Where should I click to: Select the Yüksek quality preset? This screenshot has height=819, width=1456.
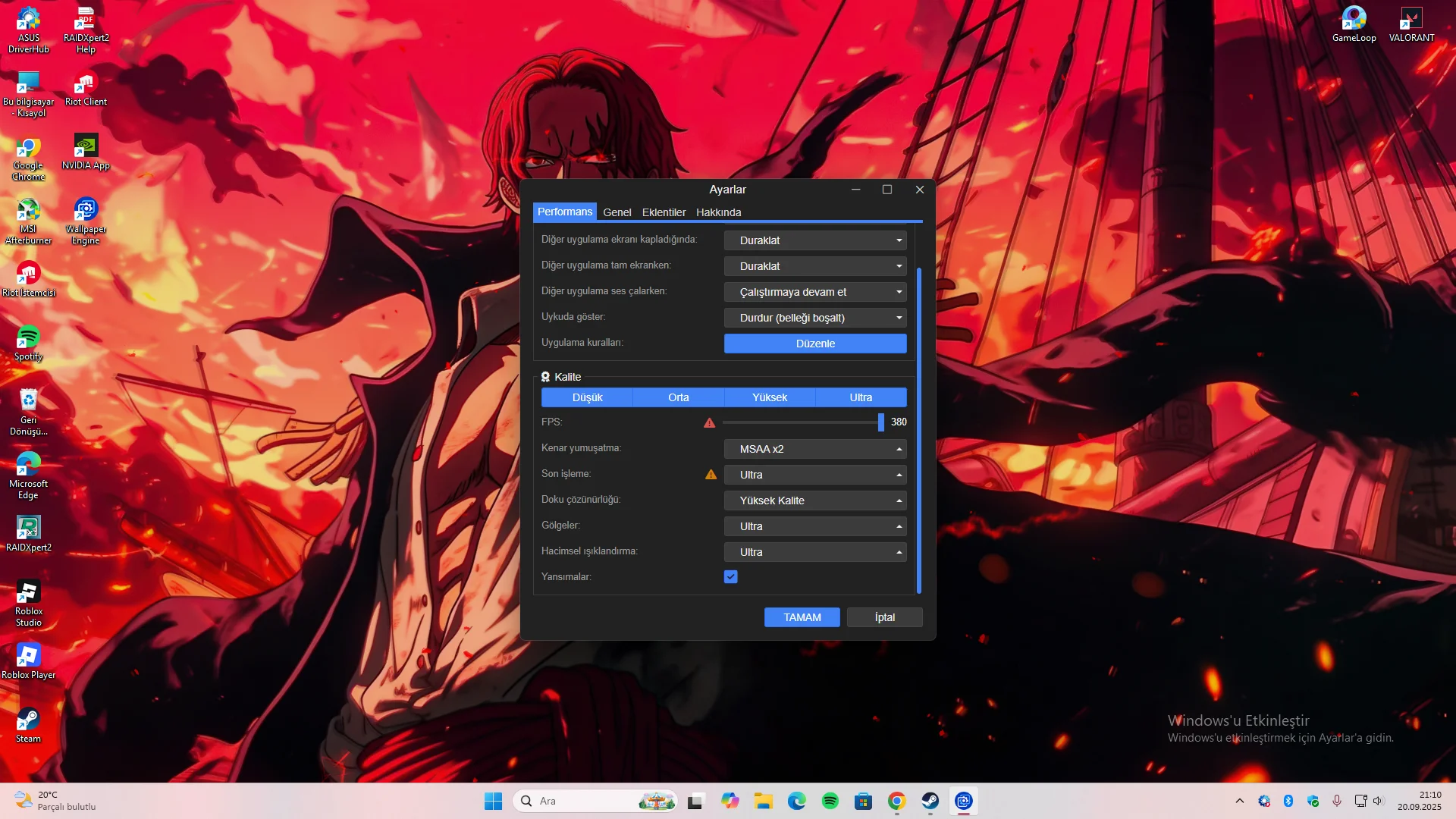click(x=770, y=397)
